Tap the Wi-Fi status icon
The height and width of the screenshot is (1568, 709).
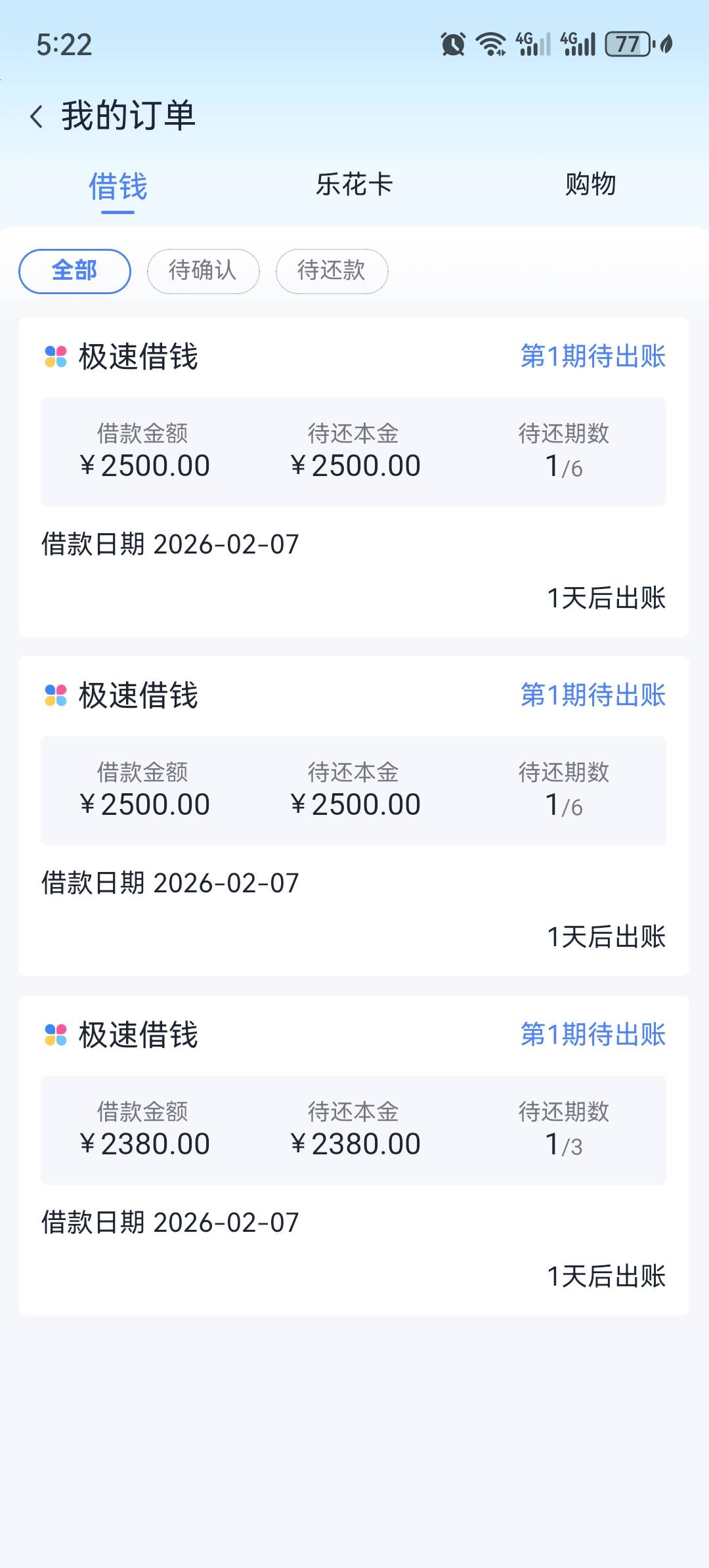tap(491, 45)
